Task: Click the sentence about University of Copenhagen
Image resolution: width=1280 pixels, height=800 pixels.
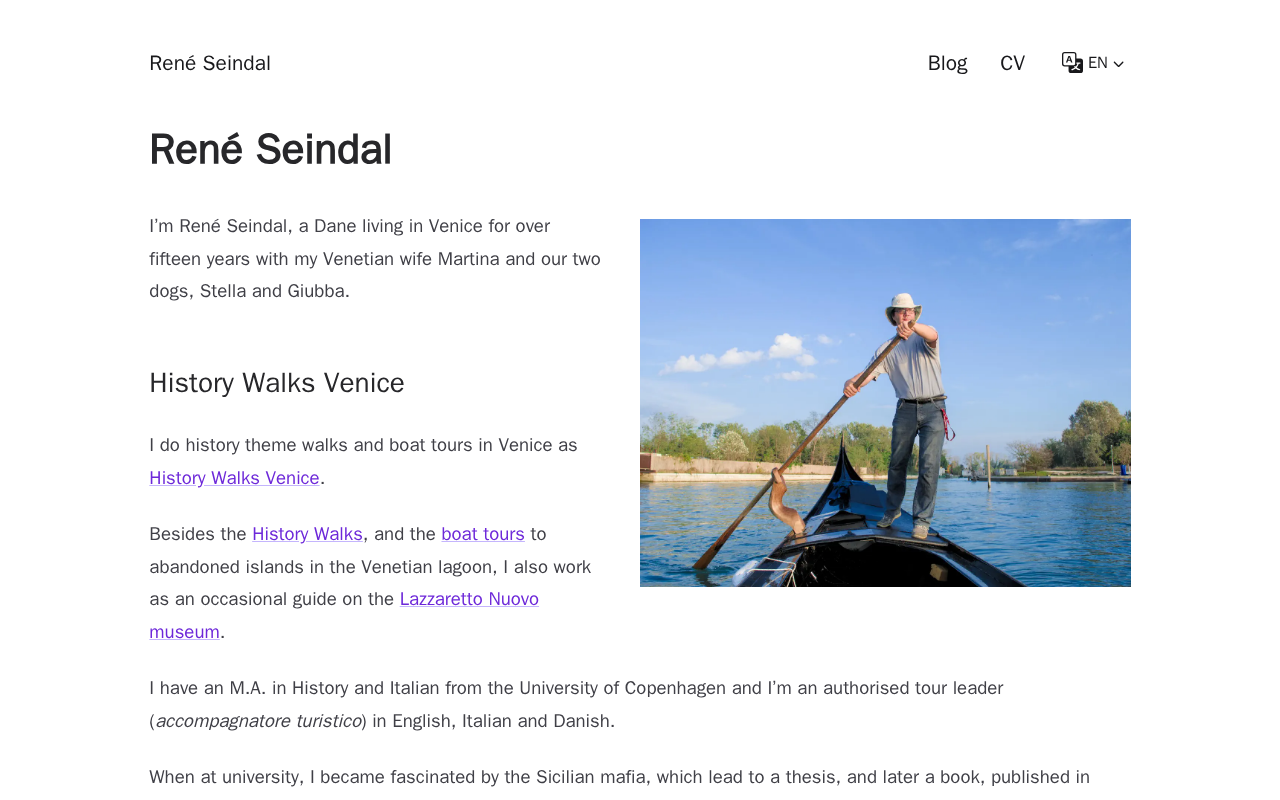Action: [575, 688]
